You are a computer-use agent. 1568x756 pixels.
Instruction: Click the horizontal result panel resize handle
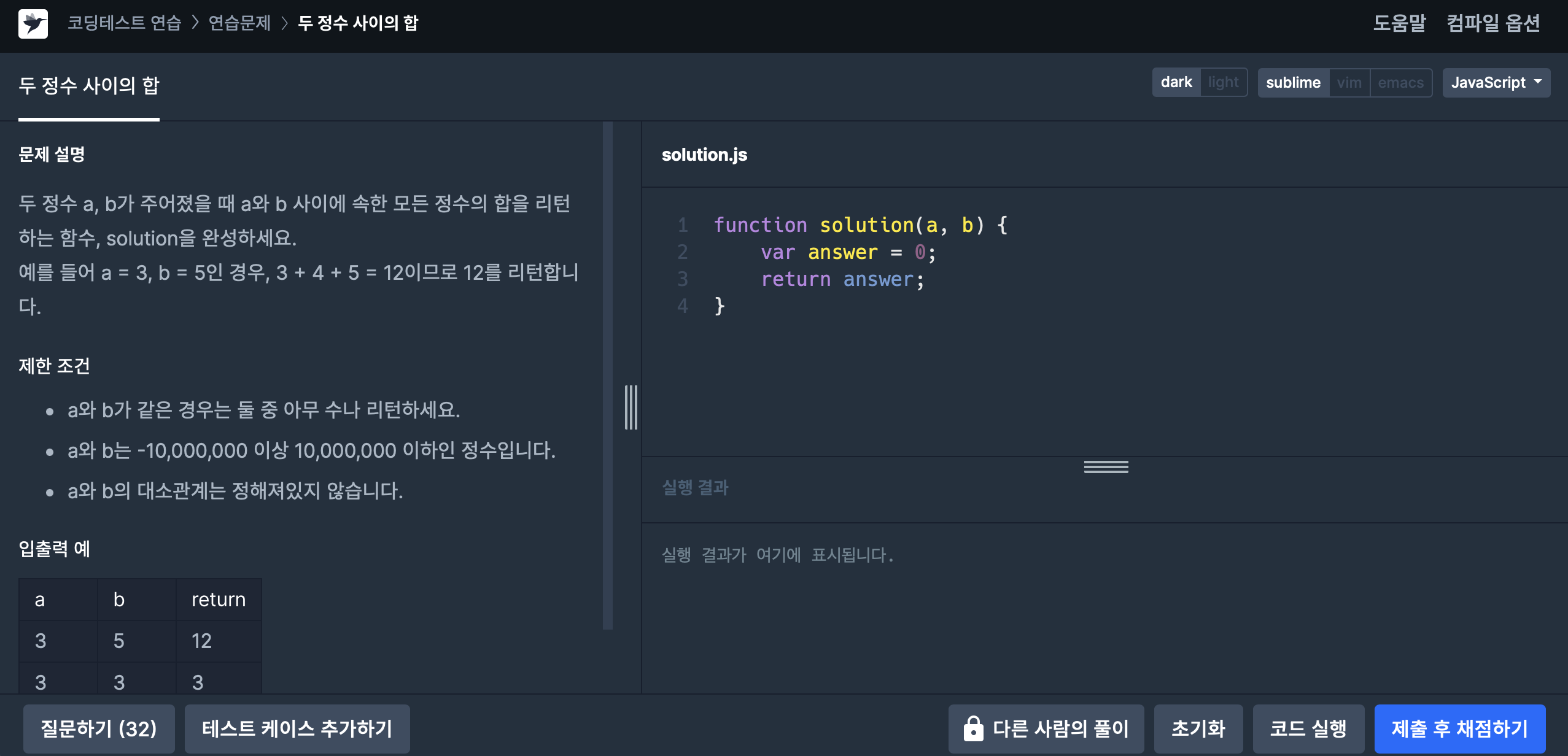click(x=1106, y=467)
